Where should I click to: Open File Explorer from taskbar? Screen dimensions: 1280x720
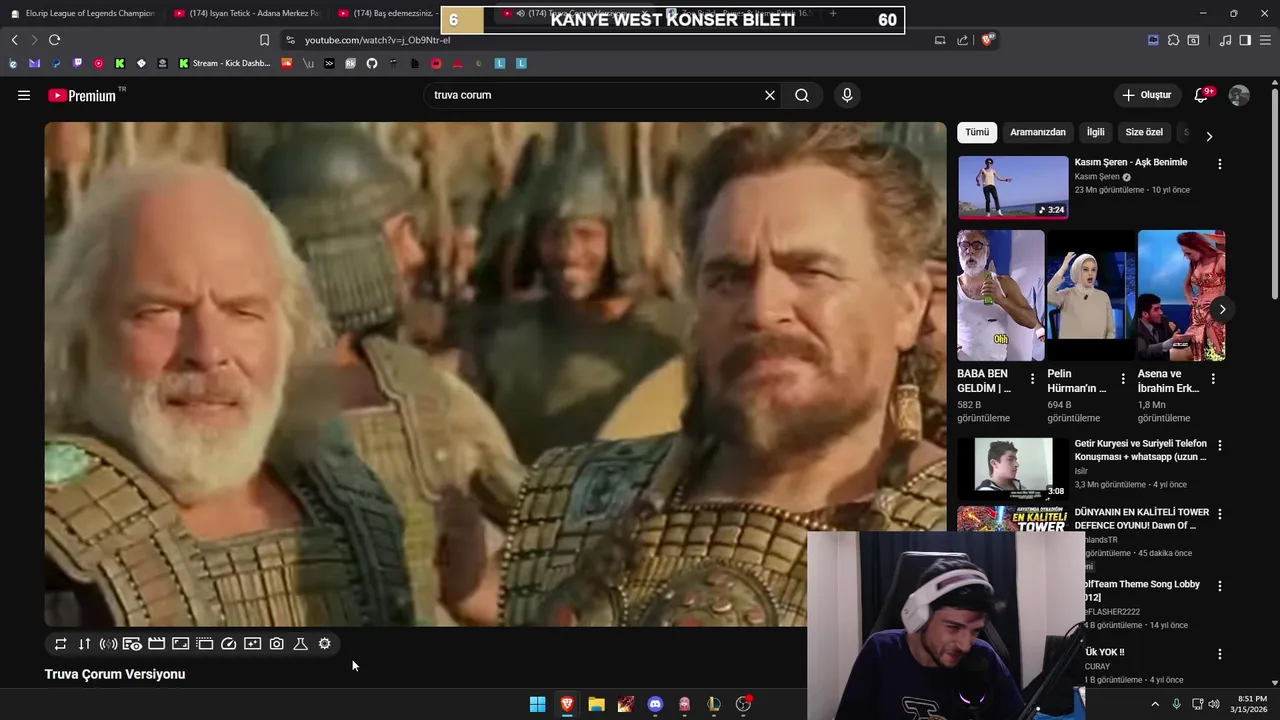[x=596, y=704]
